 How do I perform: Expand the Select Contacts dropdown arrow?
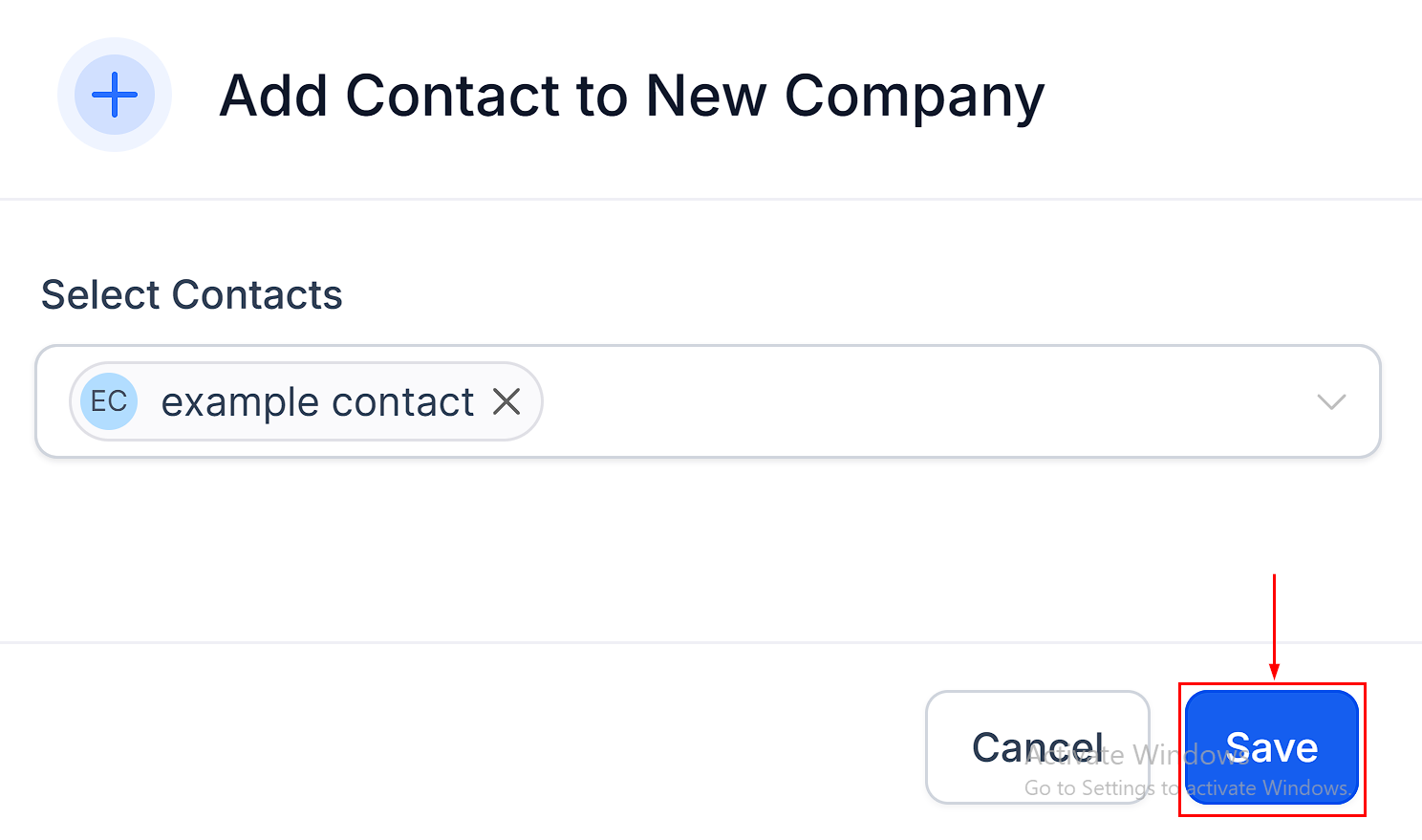click(1331, 401)
